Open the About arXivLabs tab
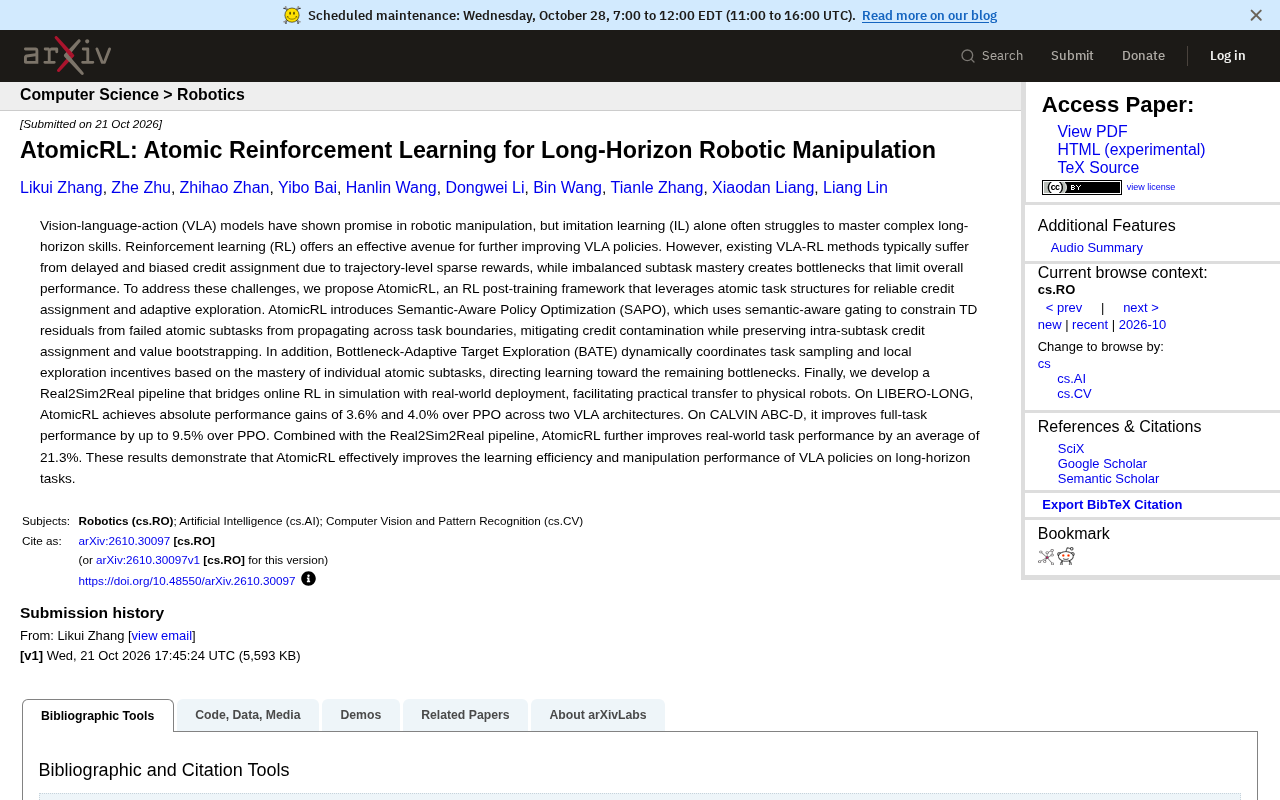 tap(598, 715)
